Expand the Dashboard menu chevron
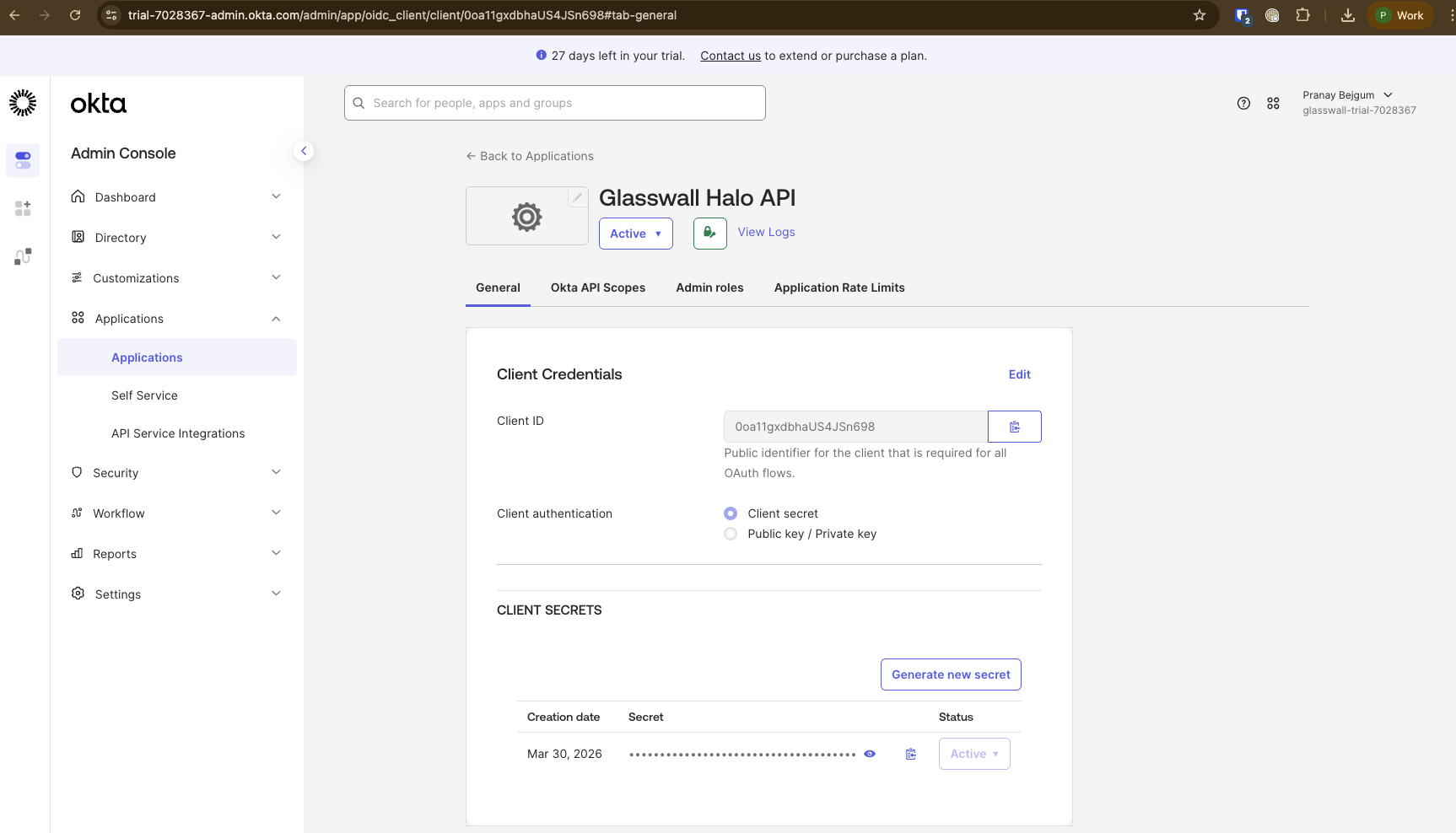Screen dimensions: 1456x833 pyautogui.click(x=276, y=196)
